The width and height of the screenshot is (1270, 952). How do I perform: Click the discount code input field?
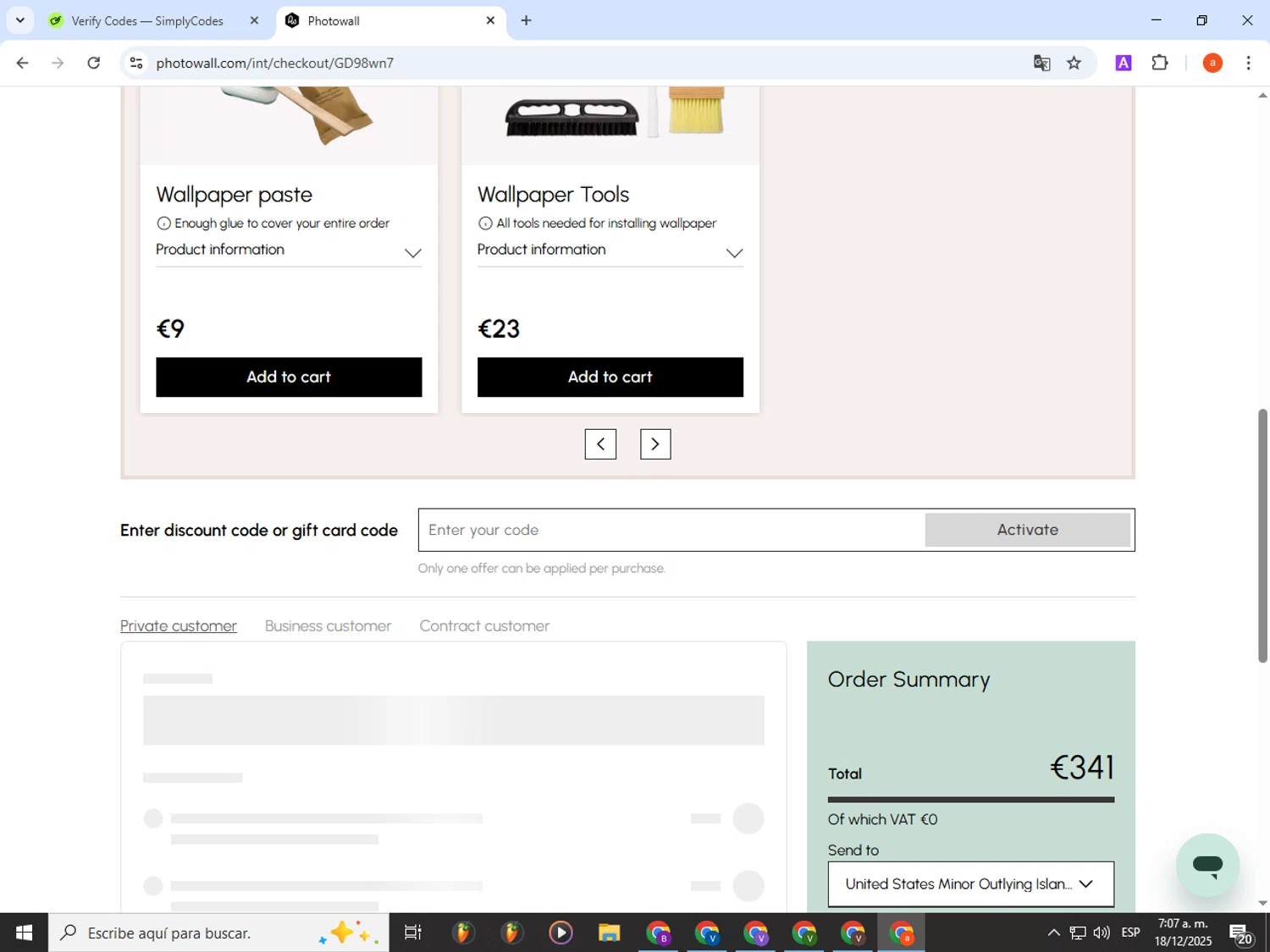point(671,530)
